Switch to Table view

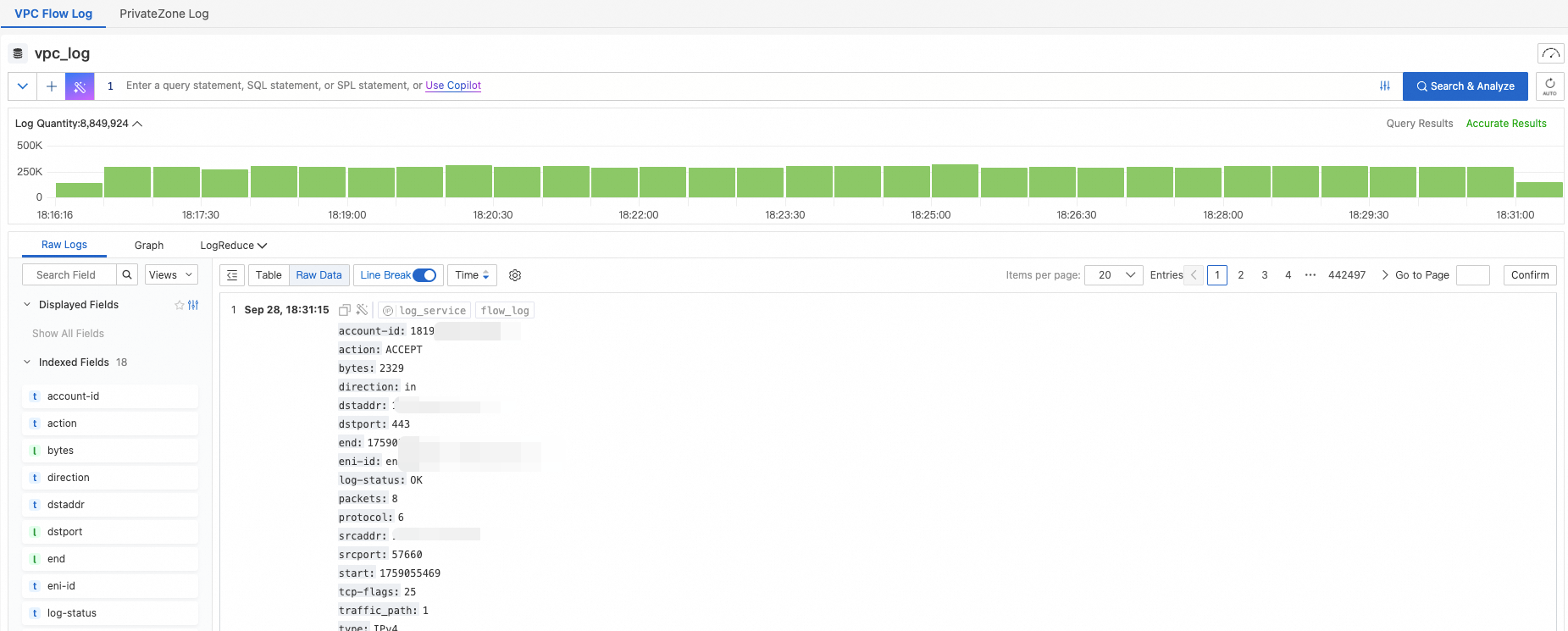[x=269, y=275]
